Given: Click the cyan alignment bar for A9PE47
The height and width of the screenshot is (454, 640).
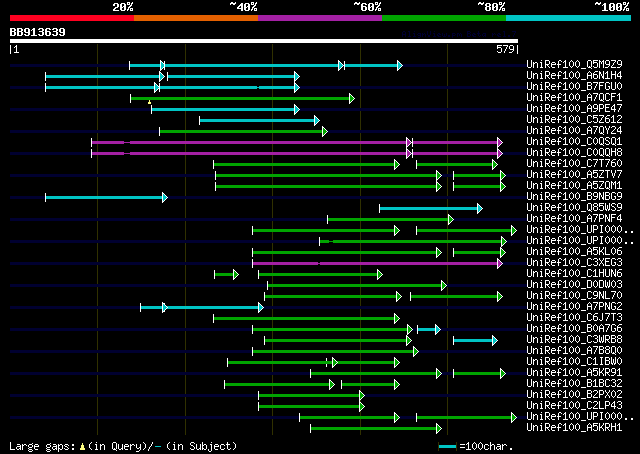Looking at the screenshot, I should pyautogui.click(x=225, y=109).
